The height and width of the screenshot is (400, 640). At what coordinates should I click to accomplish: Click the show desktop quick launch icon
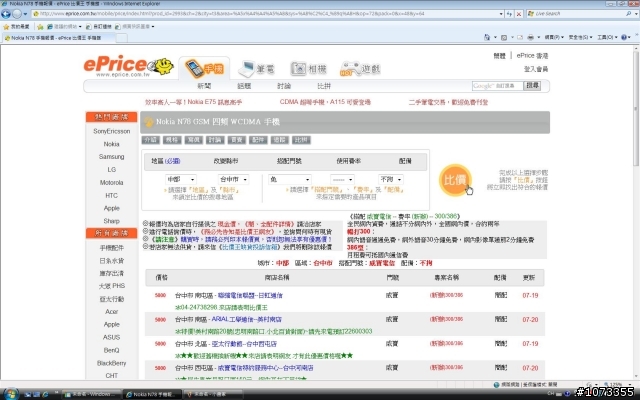[x=28, y=394]
